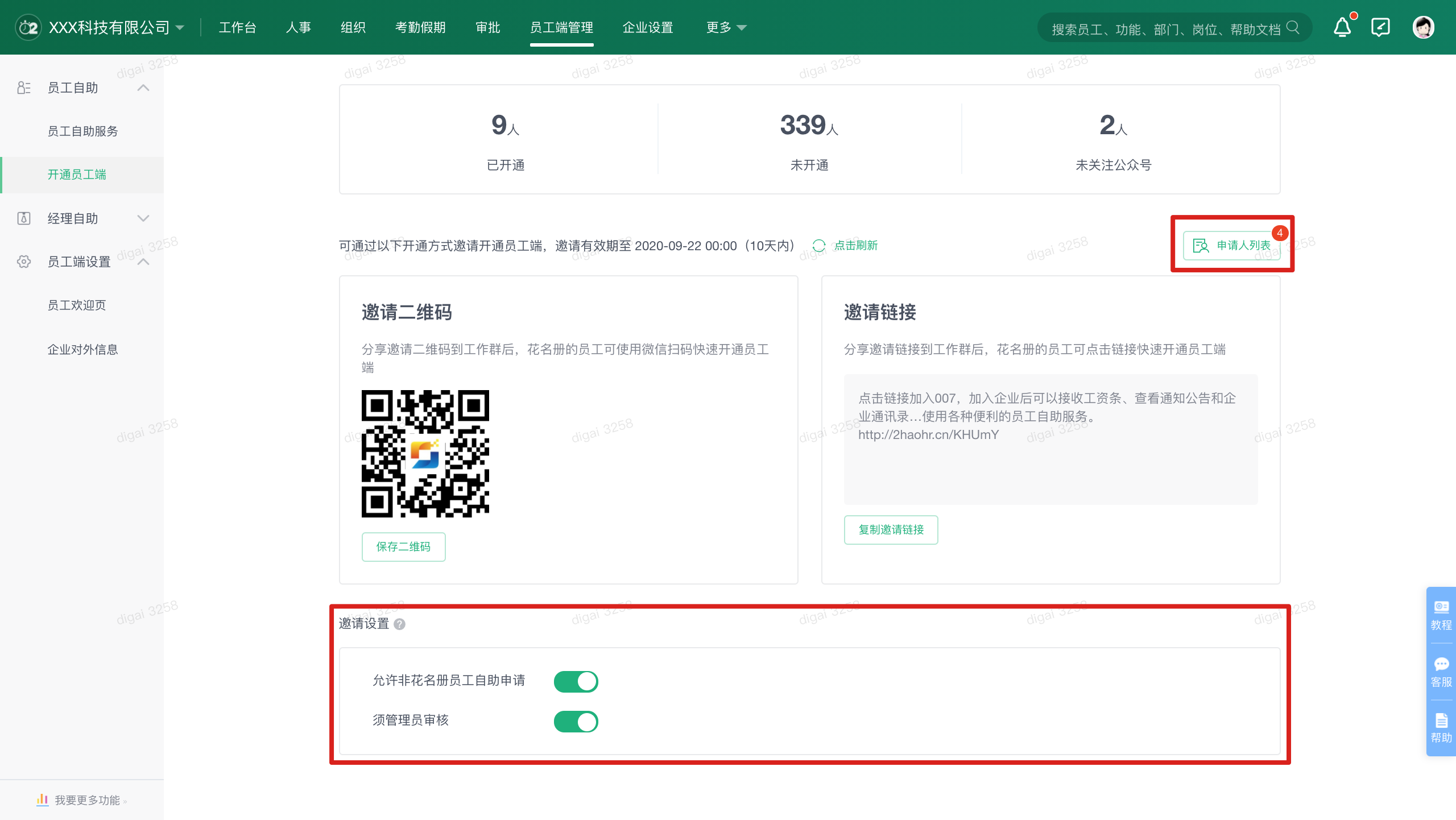Click the invitation QR code image

[425, 454]
